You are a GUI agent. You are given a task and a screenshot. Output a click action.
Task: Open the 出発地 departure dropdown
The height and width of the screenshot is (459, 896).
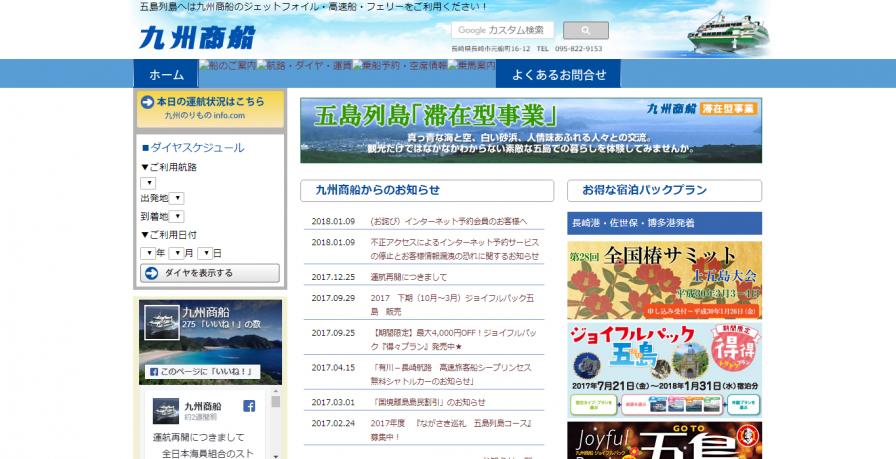(177, 198)
